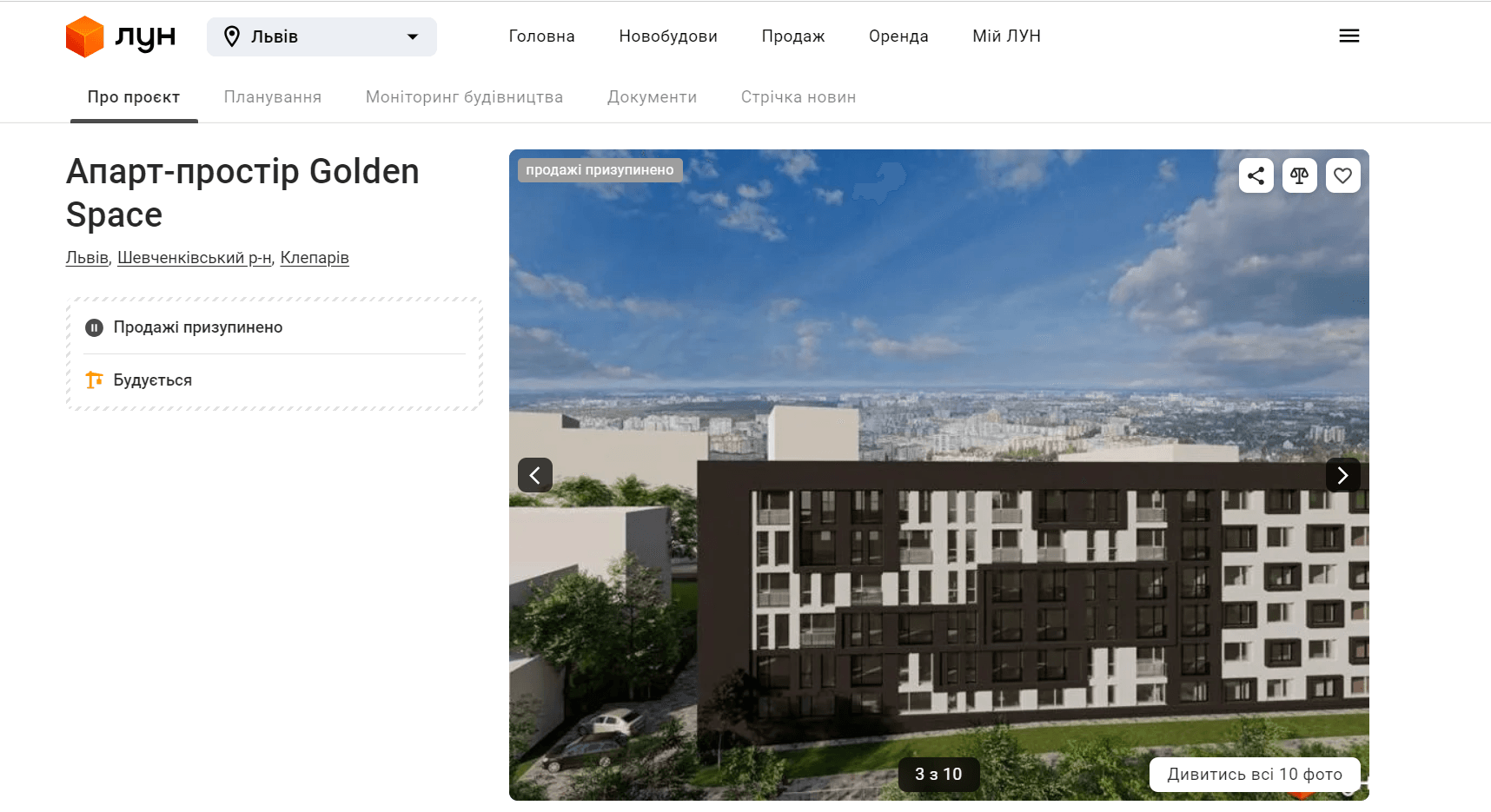Select the Документи tab
Screen dimensions: 1491x812
[652, 97]
